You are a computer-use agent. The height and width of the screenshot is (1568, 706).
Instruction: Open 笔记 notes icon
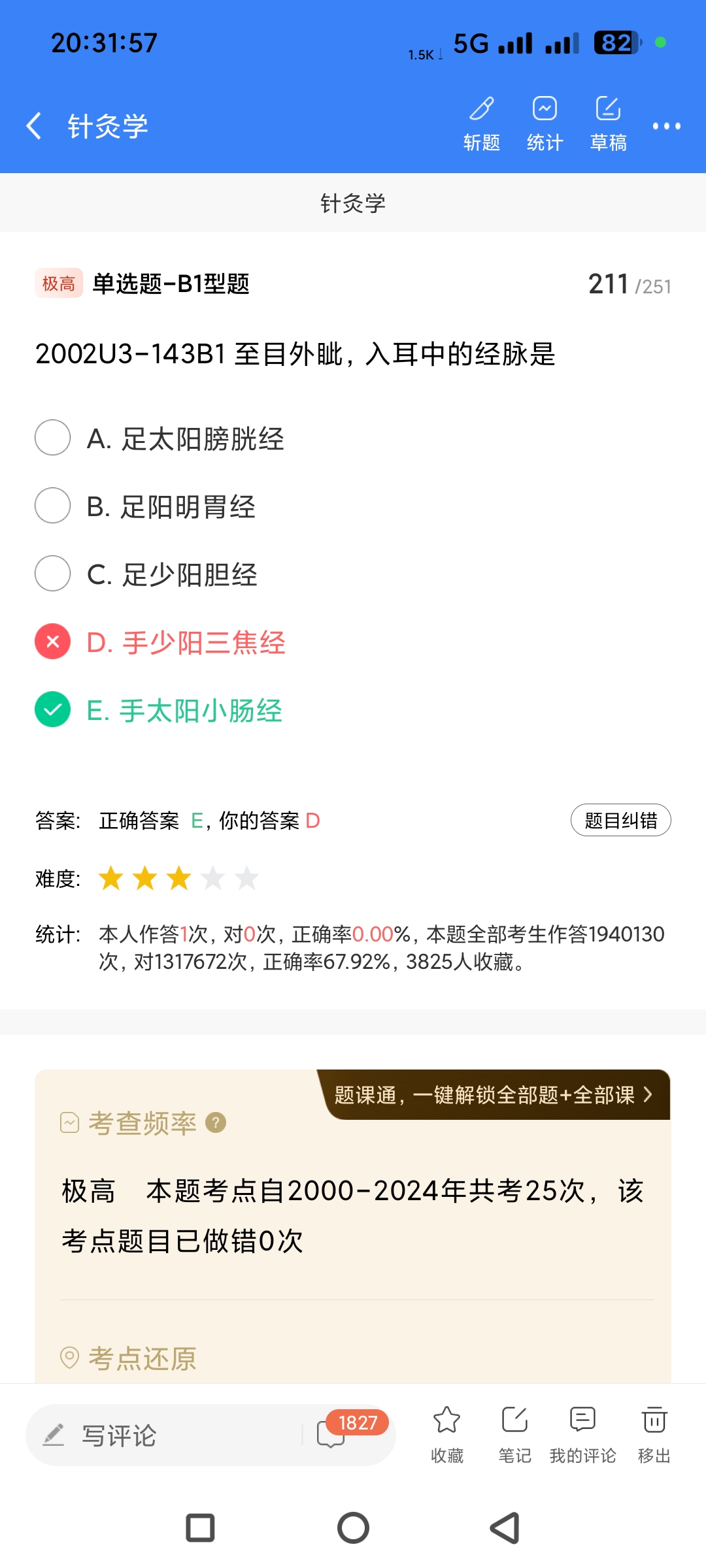point(514,1433)
